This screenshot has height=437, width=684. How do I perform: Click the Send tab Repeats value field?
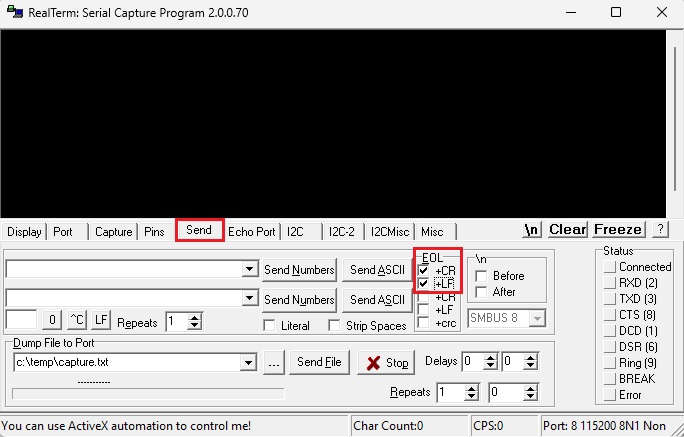pyautogui.click(x=177, y=322)
